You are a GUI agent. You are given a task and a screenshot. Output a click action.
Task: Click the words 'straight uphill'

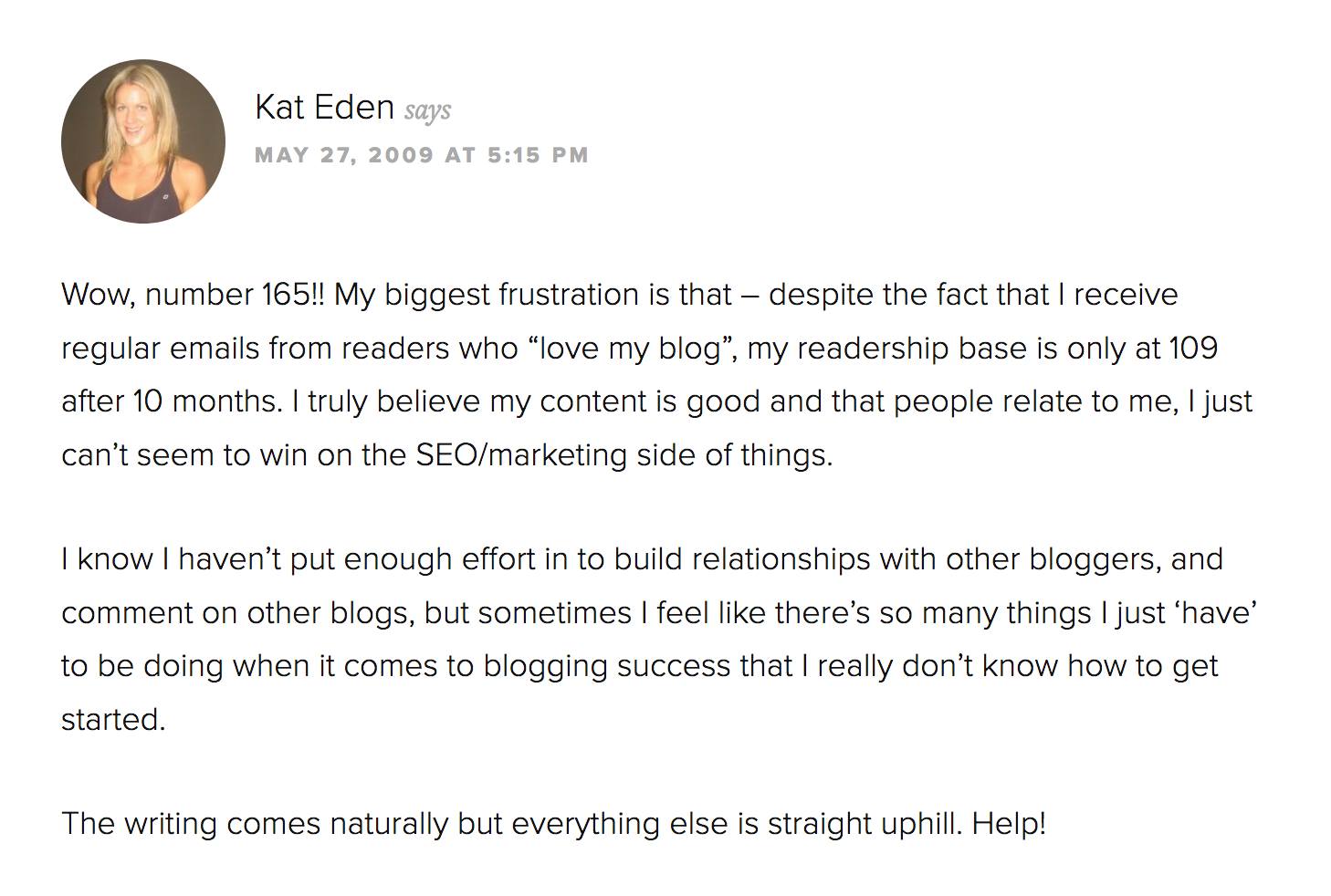click(x=865, y=824)
